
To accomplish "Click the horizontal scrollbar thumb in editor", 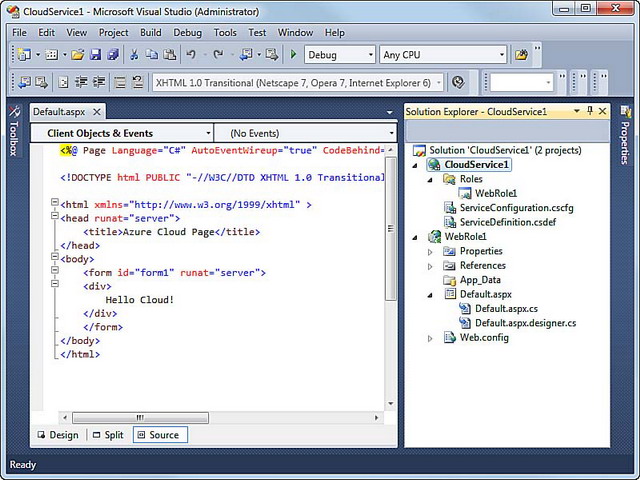I will 140,418.
